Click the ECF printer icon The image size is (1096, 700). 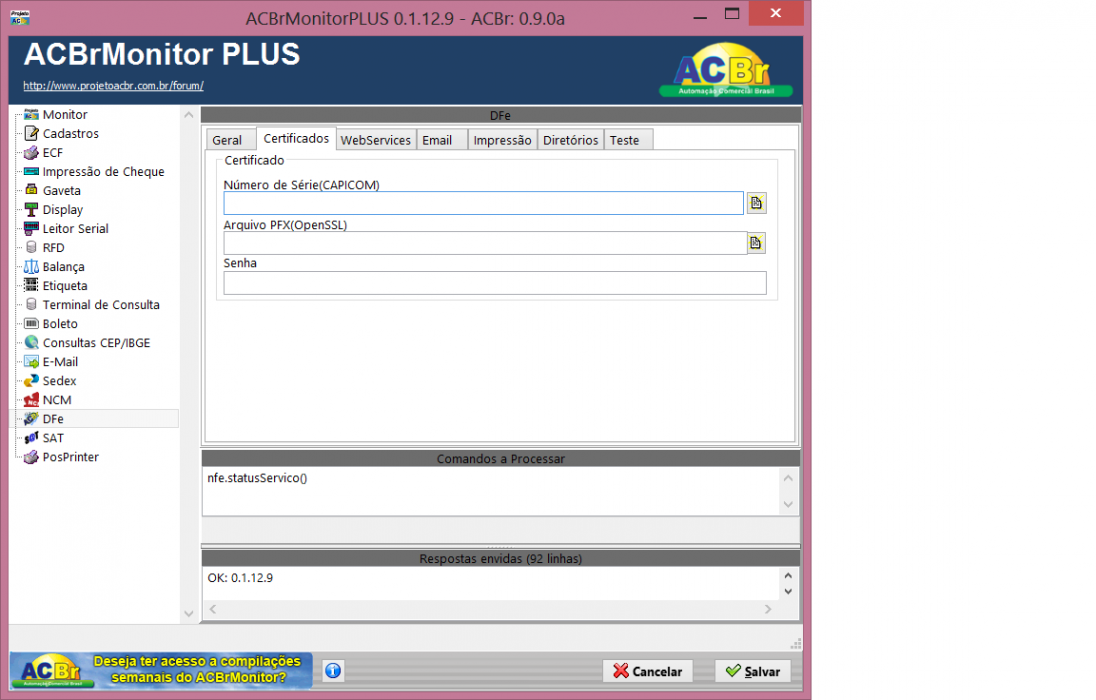[x=31, y=152]
